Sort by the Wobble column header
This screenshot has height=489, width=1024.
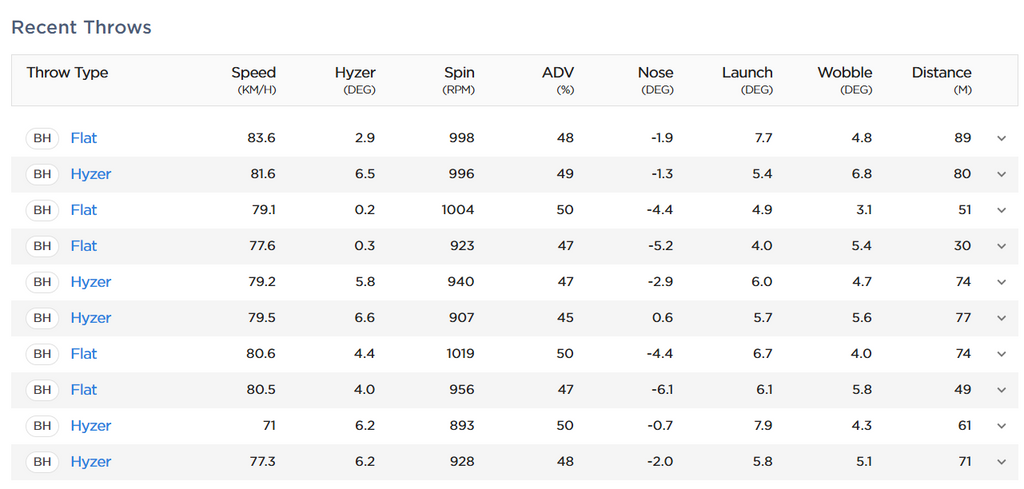click(844, 73)
